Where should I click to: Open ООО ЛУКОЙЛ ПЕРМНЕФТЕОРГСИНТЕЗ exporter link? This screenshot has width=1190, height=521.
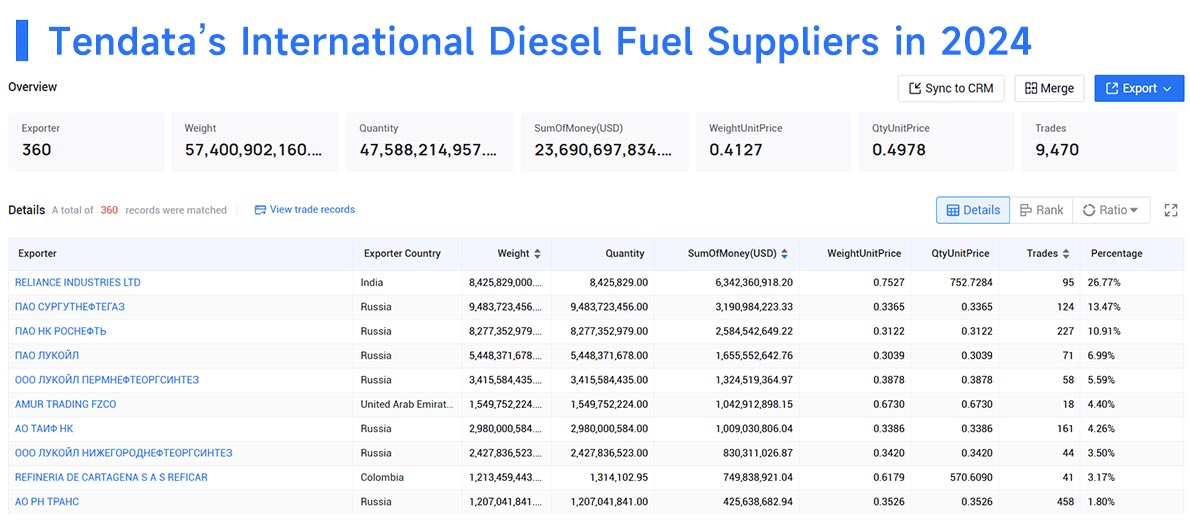(107, 380)
